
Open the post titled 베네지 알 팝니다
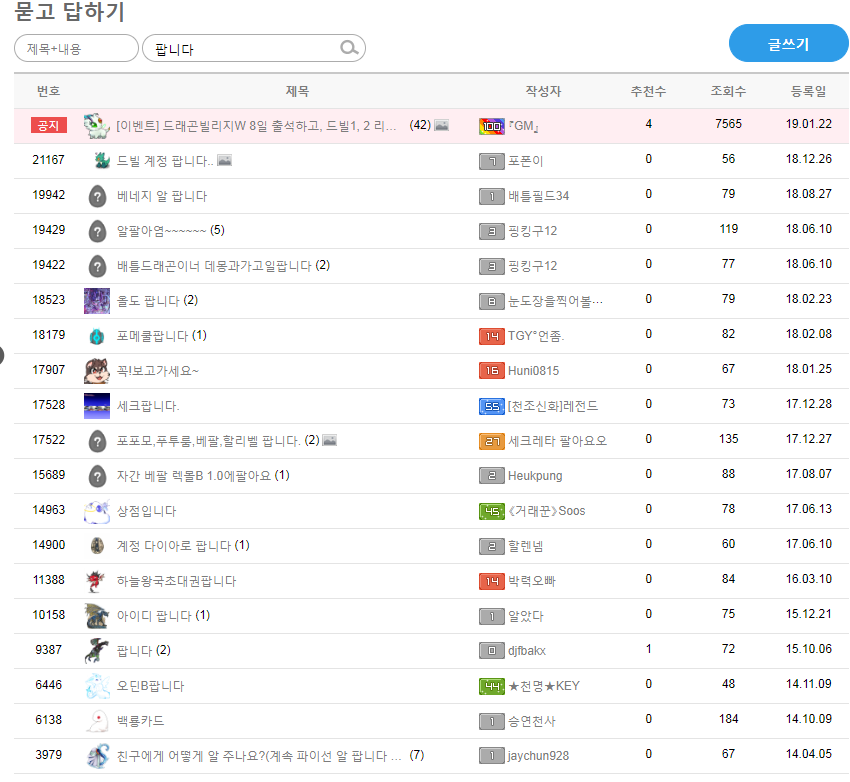[x=162, y=195]
